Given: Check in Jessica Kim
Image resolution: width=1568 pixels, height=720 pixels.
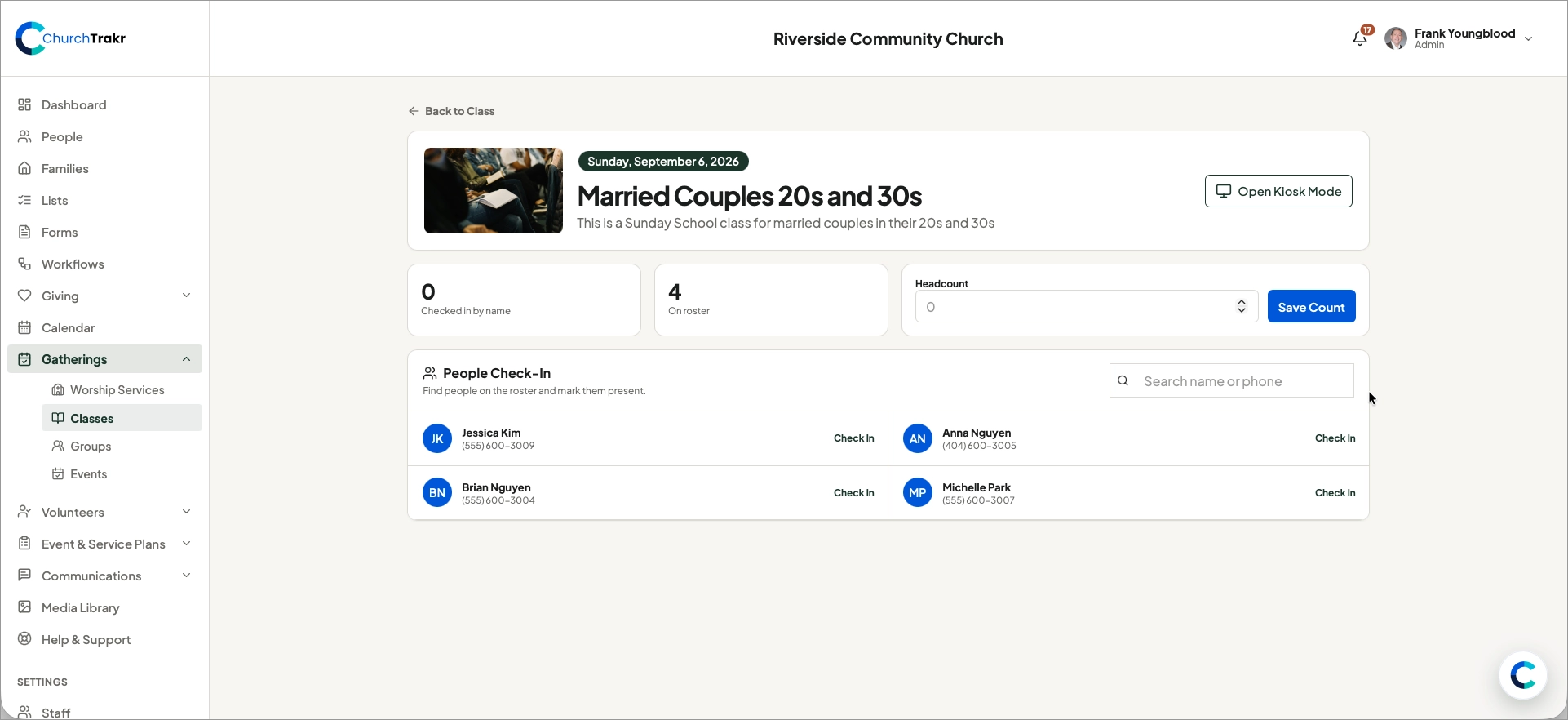Looking at the screenshot, I should (x=853, y=438).
